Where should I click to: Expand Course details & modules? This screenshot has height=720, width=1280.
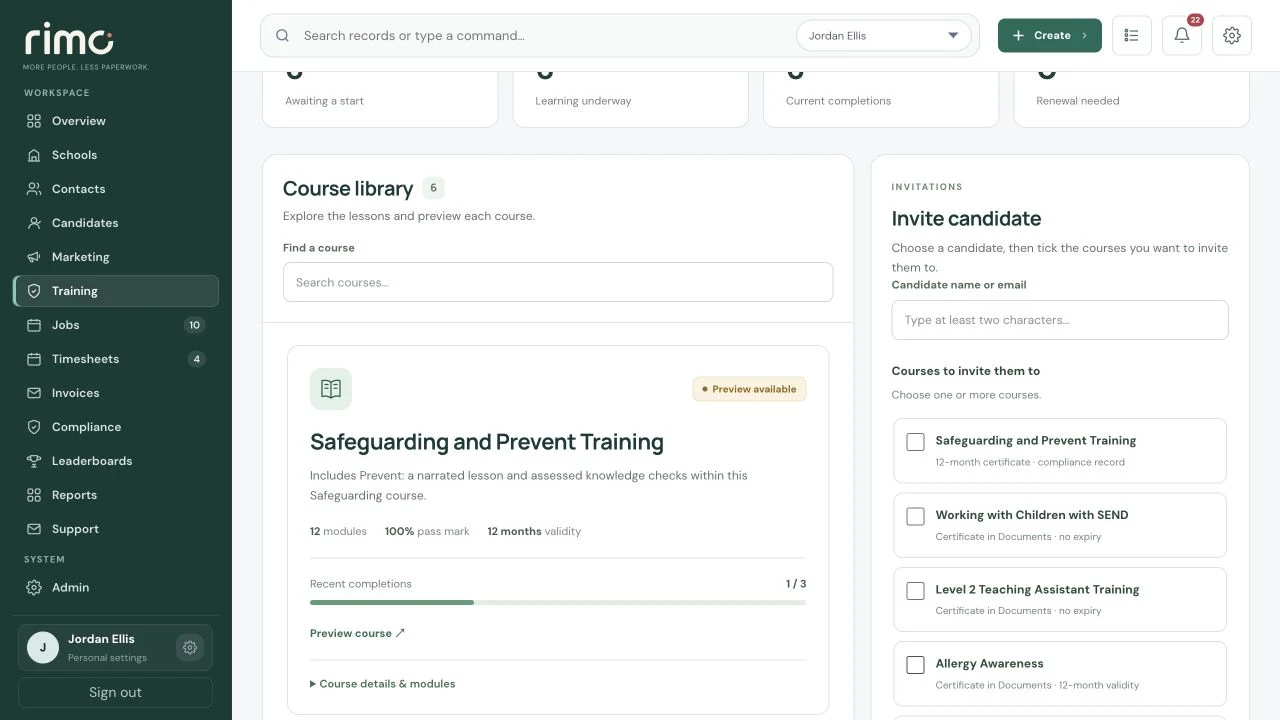pyautogui.click(x=383, y=684)
